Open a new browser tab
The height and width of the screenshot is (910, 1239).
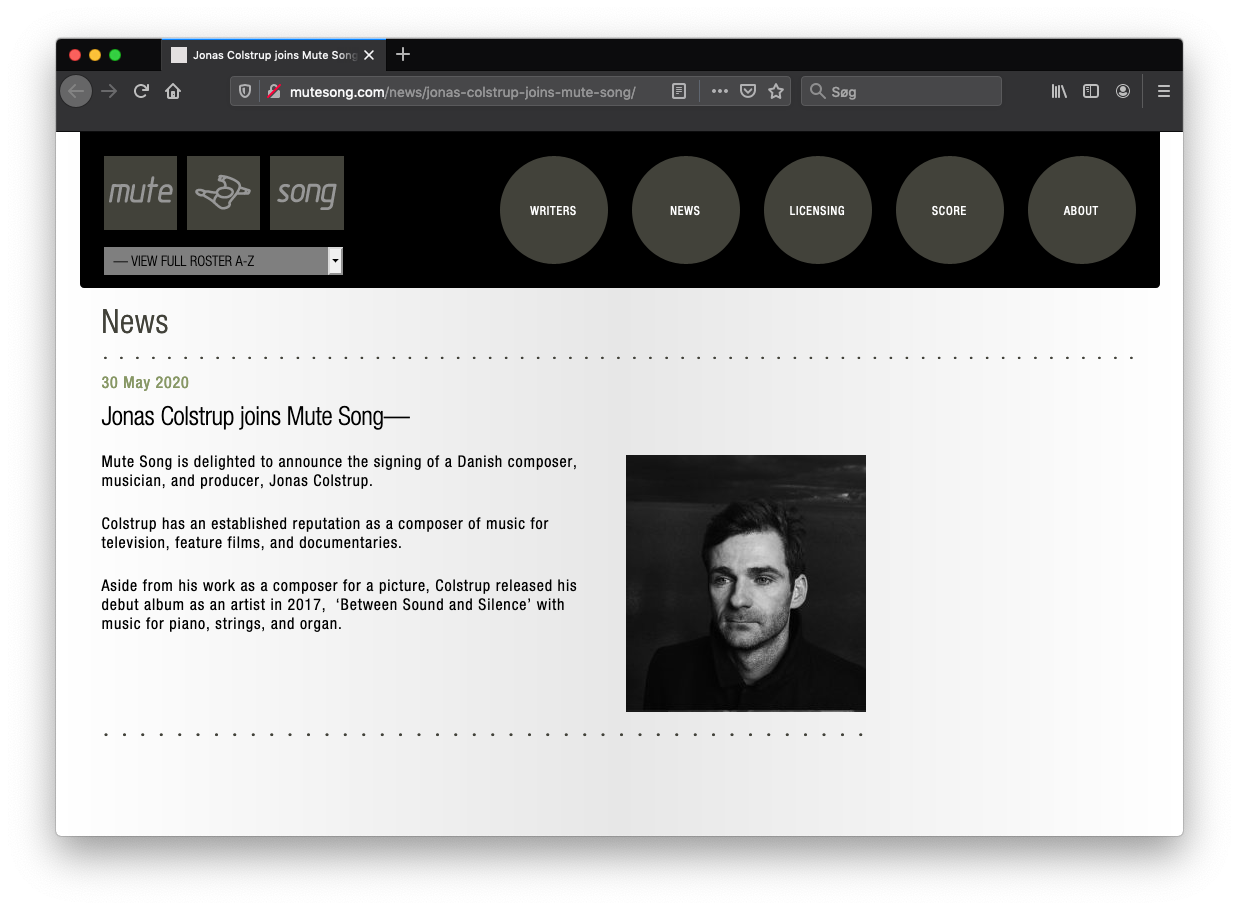[x=403, y=55]
